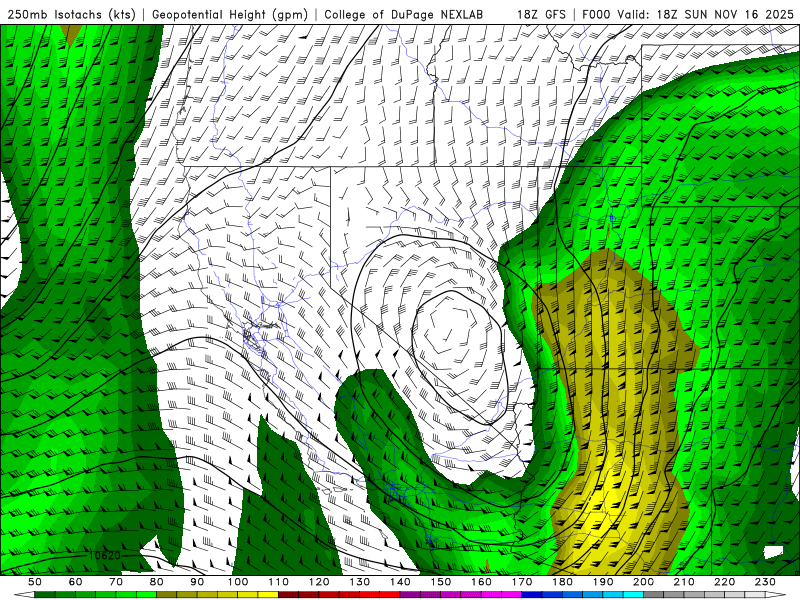Select the dark blue swatch starting at 170

532,594
